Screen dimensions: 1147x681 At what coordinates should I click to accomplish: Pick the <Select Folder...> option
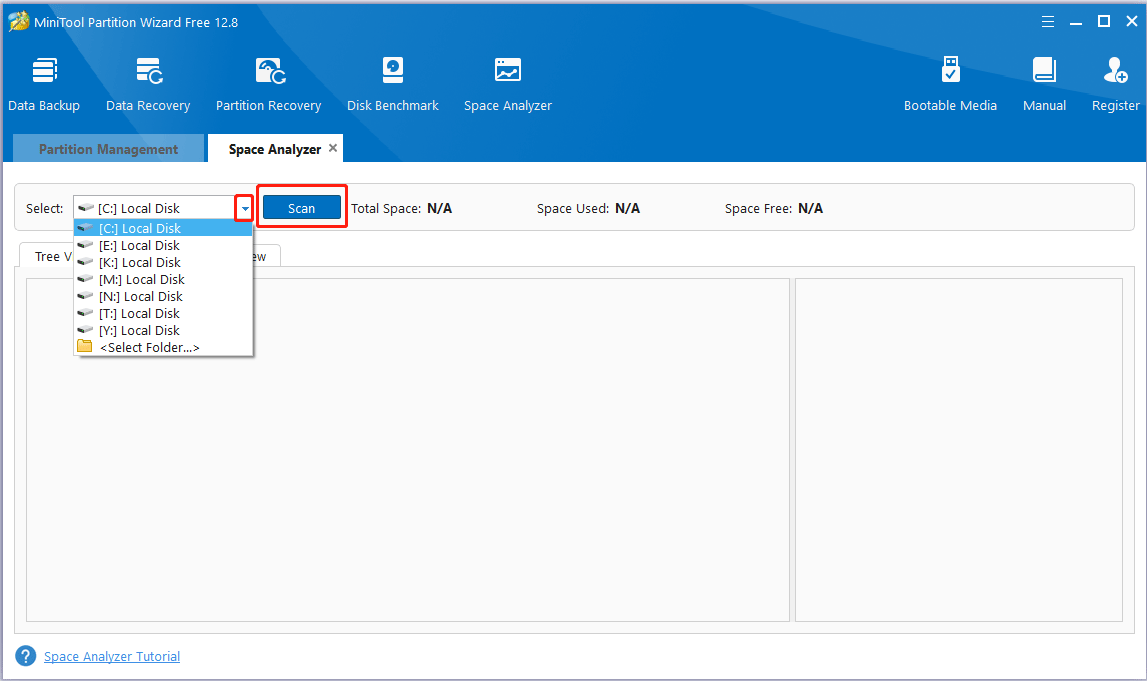(x=163, y=347)
